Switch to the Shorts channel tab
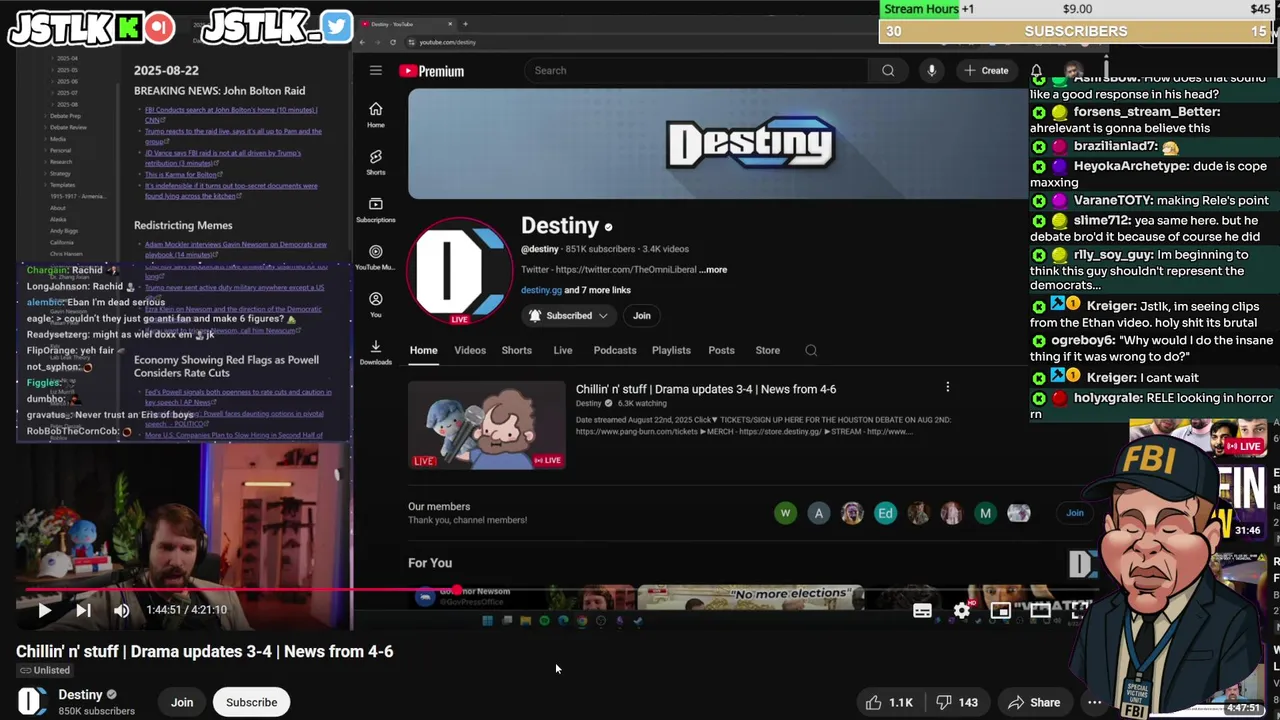This screenshot has width=1280, height=720. coord(516,350)
